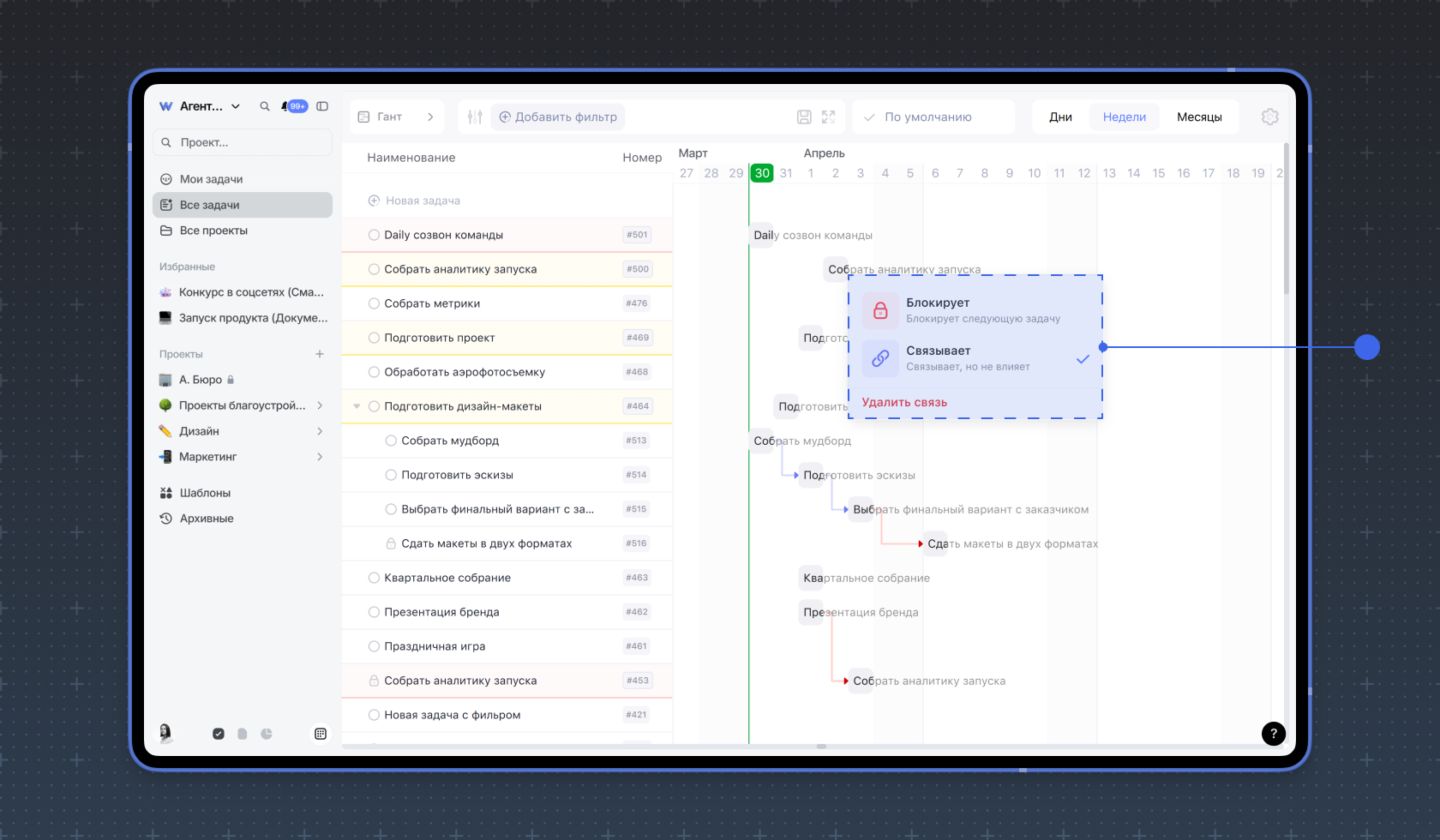The height and width of the screenshot is (840, 1440).
Task: Toggle completion circle for "Квартальное собрание"
Action: (x=374, y=578)
